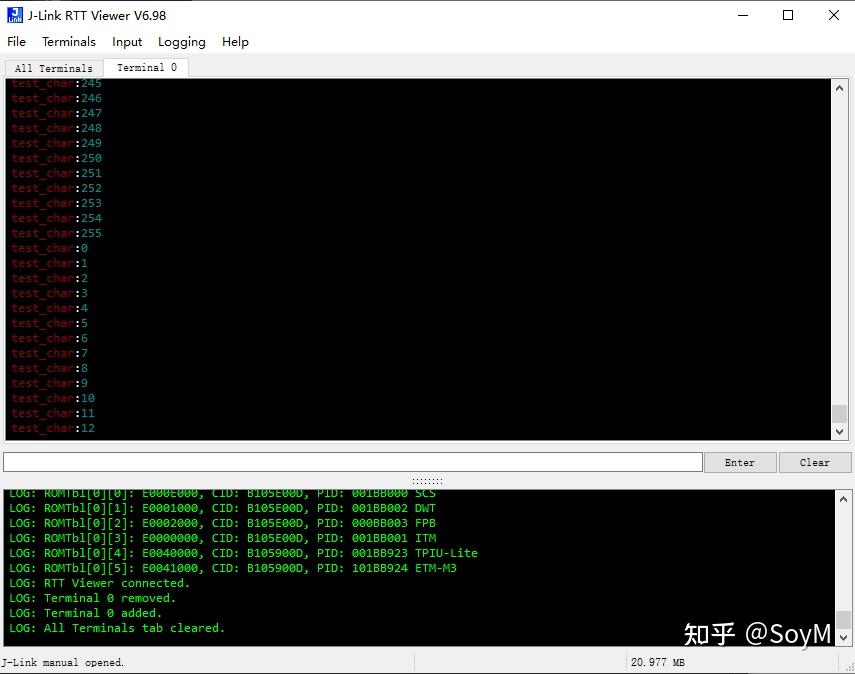Click the terminal scrollbar down arrow
Screen dimensions: 855x674
pos(840,432)
